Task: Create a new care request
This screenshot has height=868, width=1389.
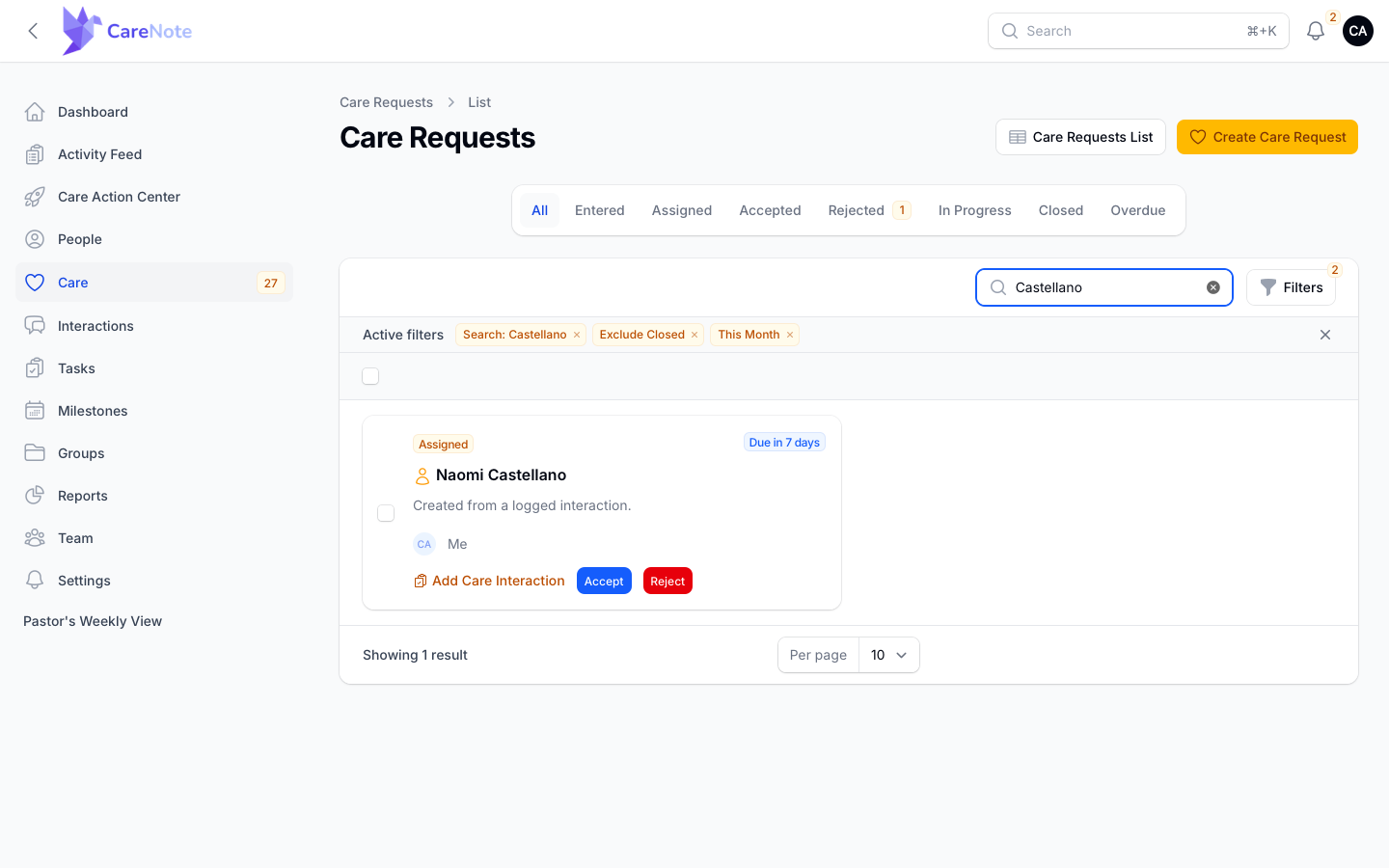Action: click(x=1267, y=137)
